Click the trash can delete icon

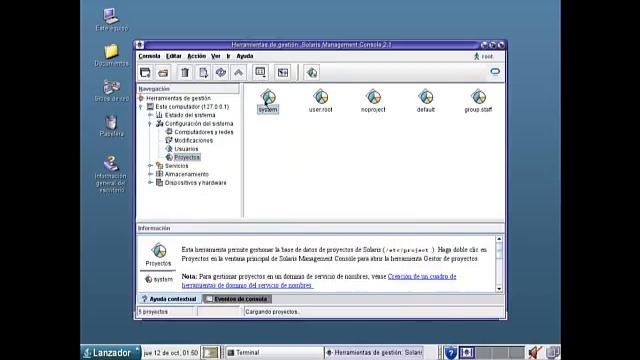[x=185, y=73]
